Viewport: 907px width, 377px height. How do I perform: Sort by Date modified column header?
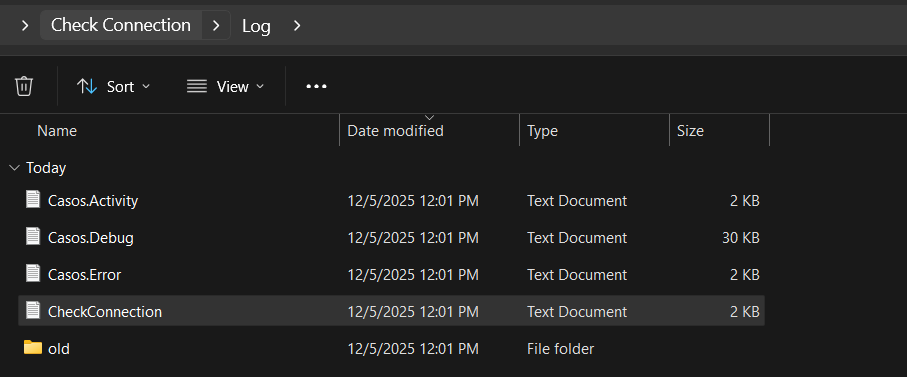pyautogui.click(x=395, y=131)
